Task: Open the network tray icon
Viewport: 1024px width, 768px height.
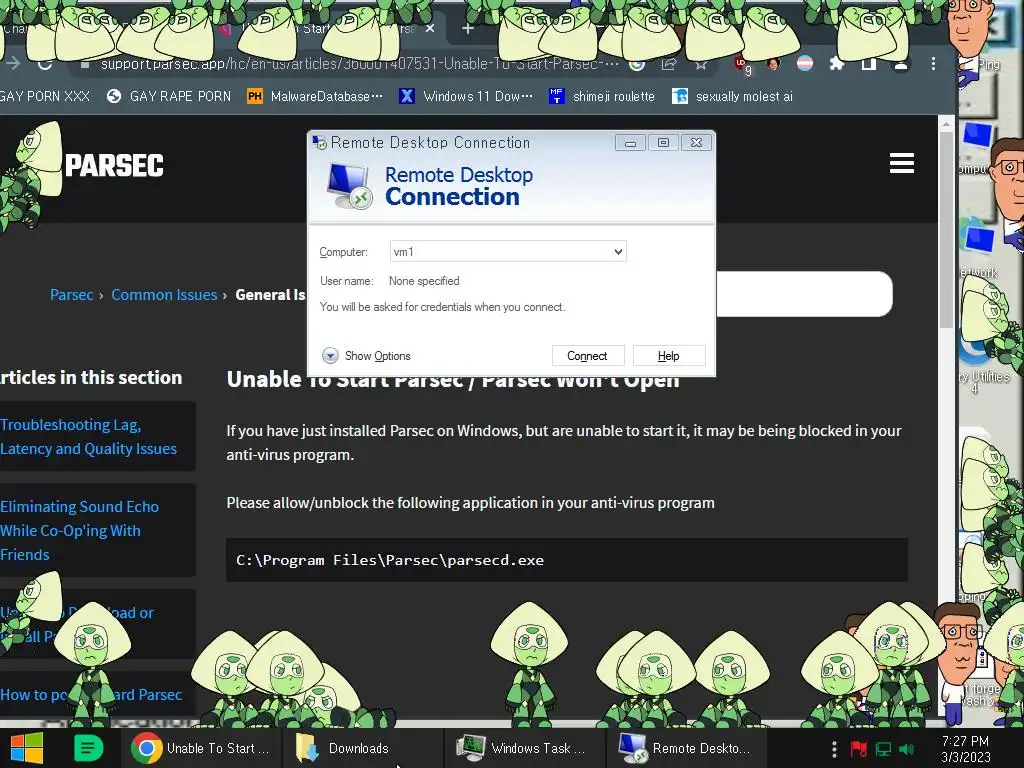Action: point(883,749)
